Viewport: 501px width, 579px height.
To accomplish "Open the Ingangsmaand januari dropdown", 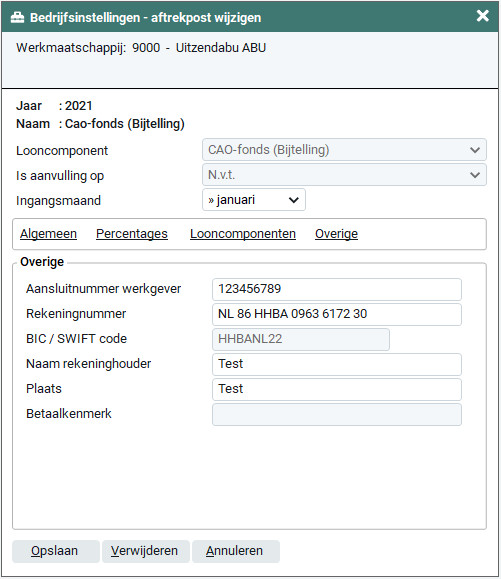I will click(x=254, y=200).
